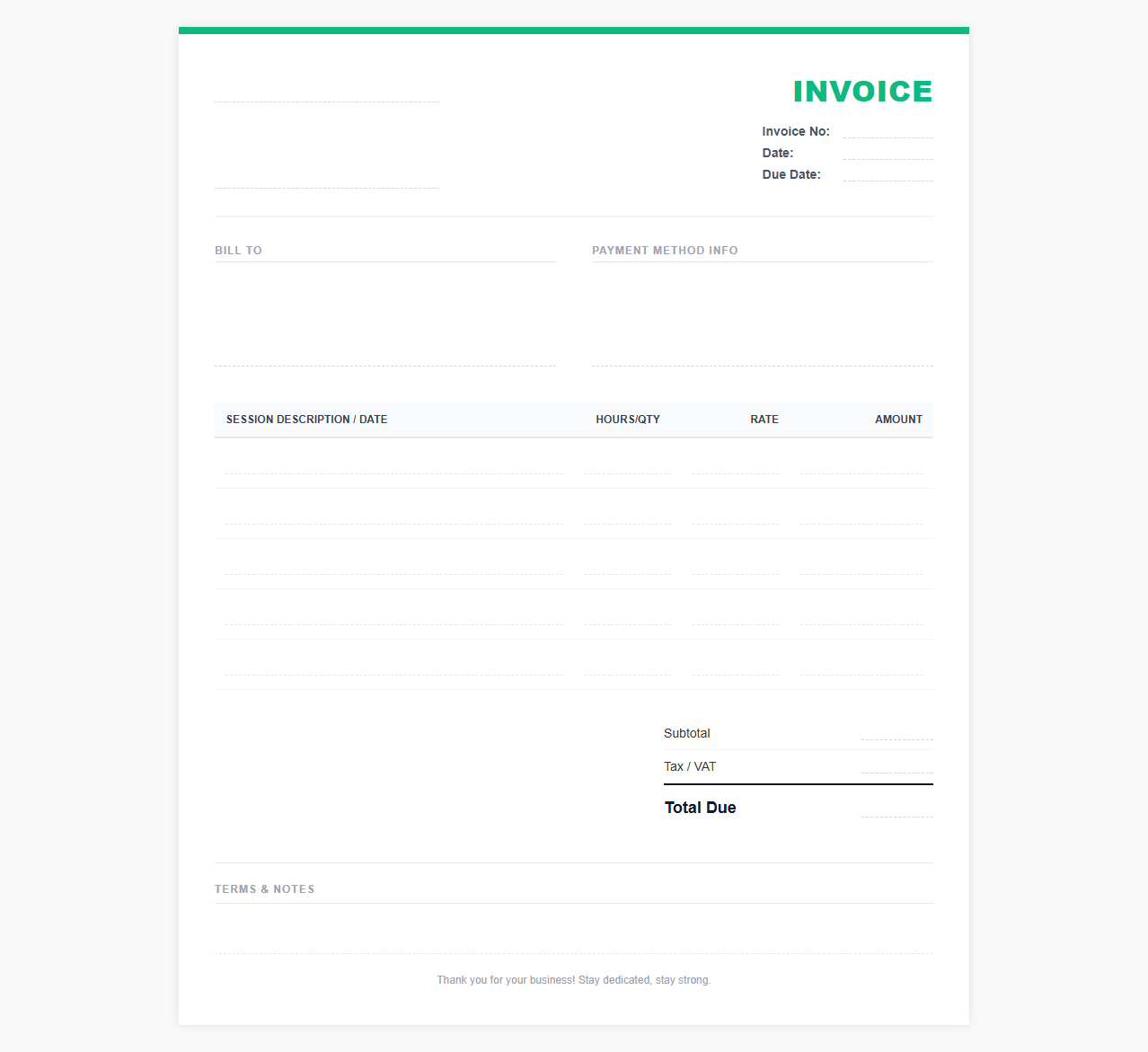Click the 'Due Date:' label
Screen dimensions: 1148x1052
791,174
